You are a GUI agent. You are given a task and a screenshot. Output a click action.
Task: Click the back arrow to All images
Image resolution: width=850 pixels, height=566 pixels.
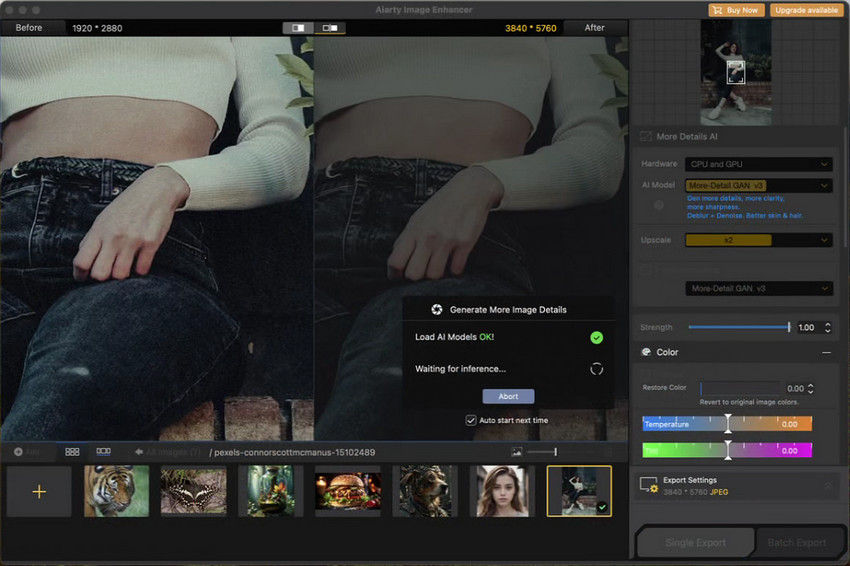(x=139, y=452)
